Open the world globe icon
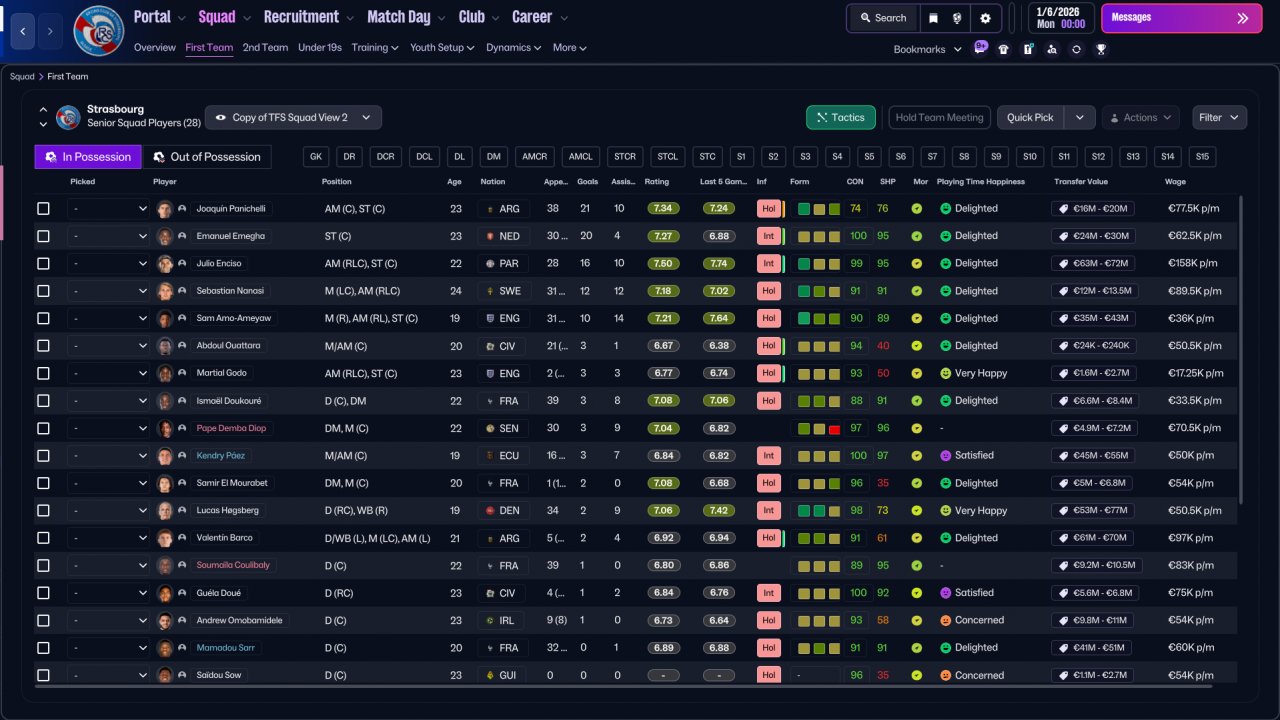 (959, 18)
